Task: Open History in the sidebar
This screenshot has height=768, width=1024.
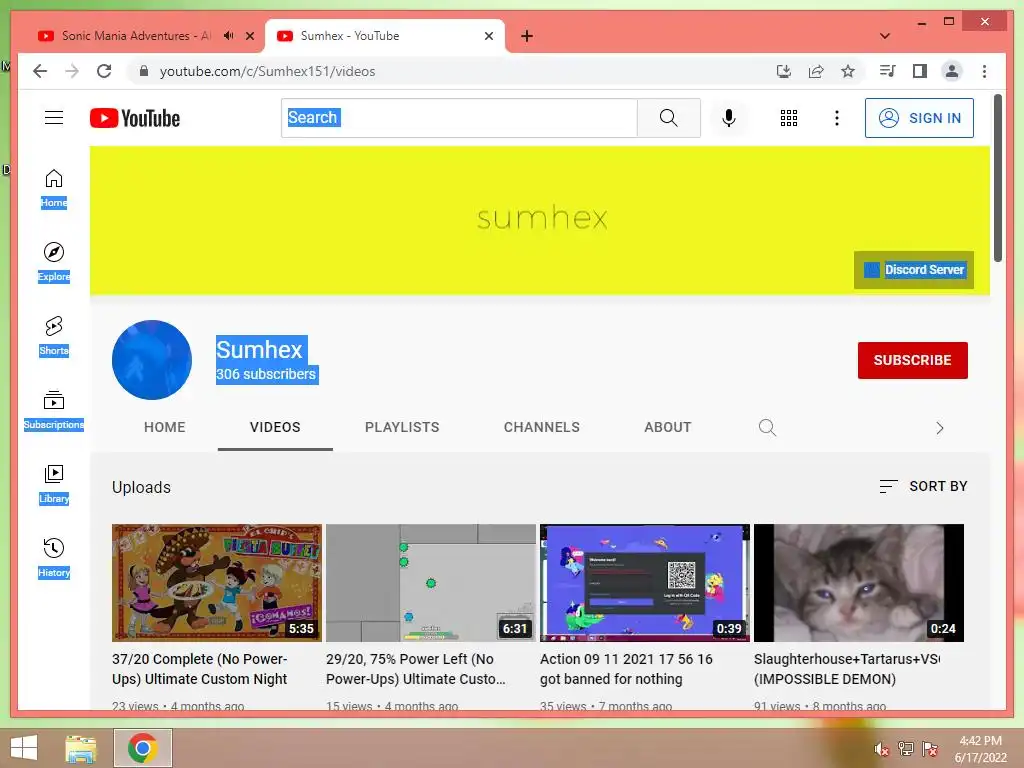Action: coord(54,558)
